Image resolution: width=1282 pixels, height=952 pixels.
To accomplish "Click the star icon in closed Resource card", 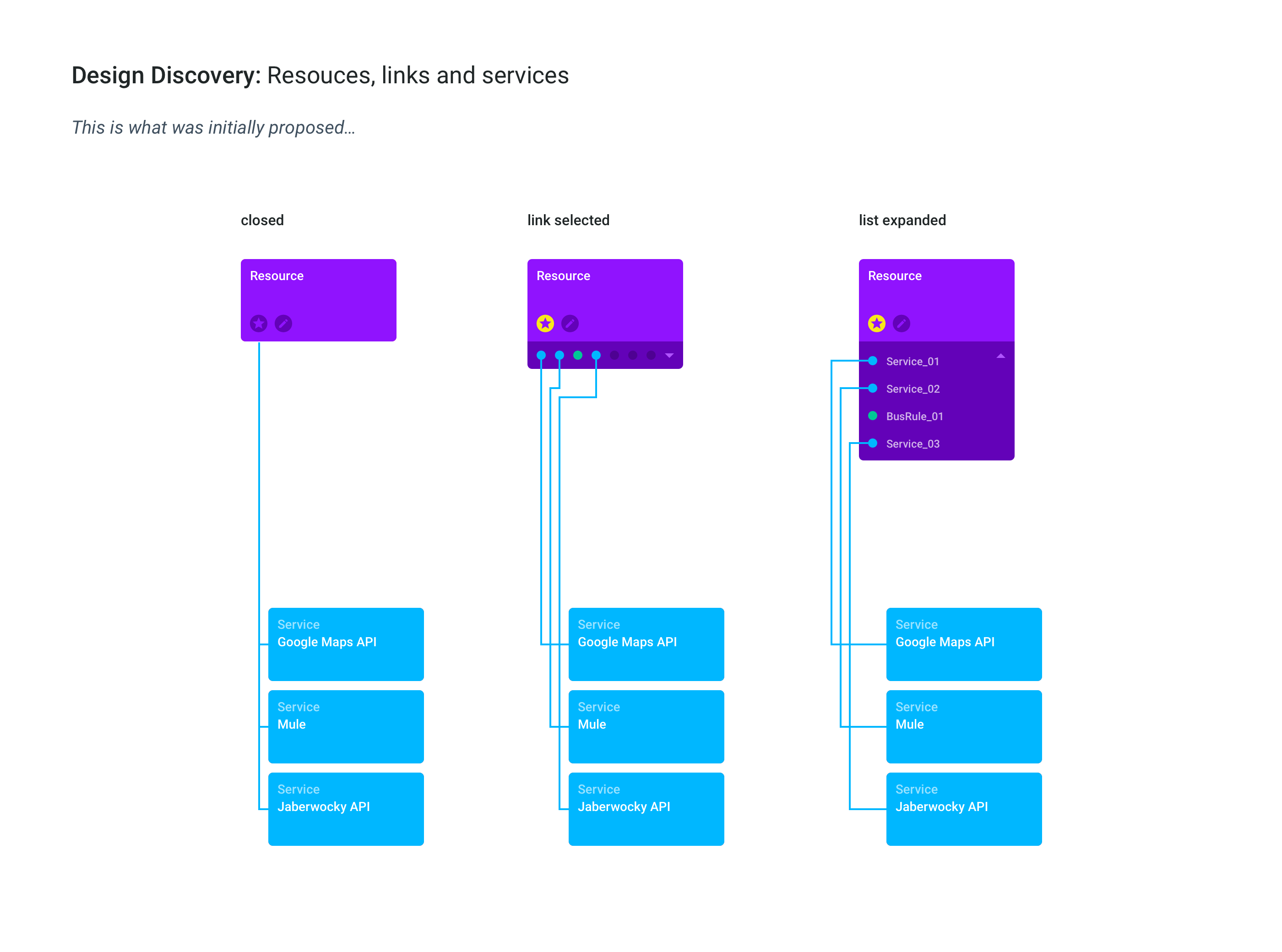I will tap(258, 323).
